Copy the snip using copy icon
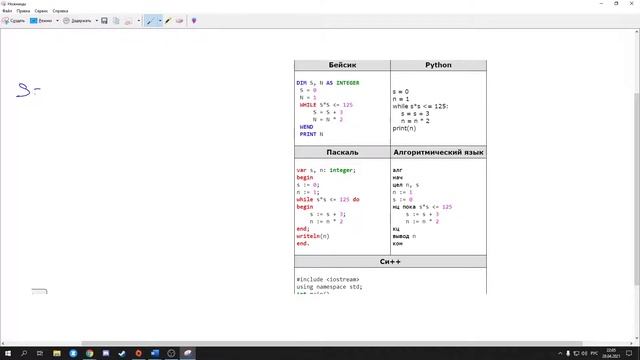This screenshot has width=640, height=360. pos(116,20)
